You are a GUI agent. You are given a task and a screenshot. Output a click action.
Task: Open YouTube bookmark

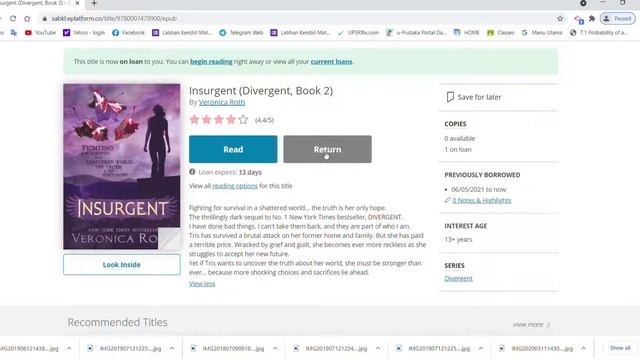pyautogui.click(x=40, y=33)
